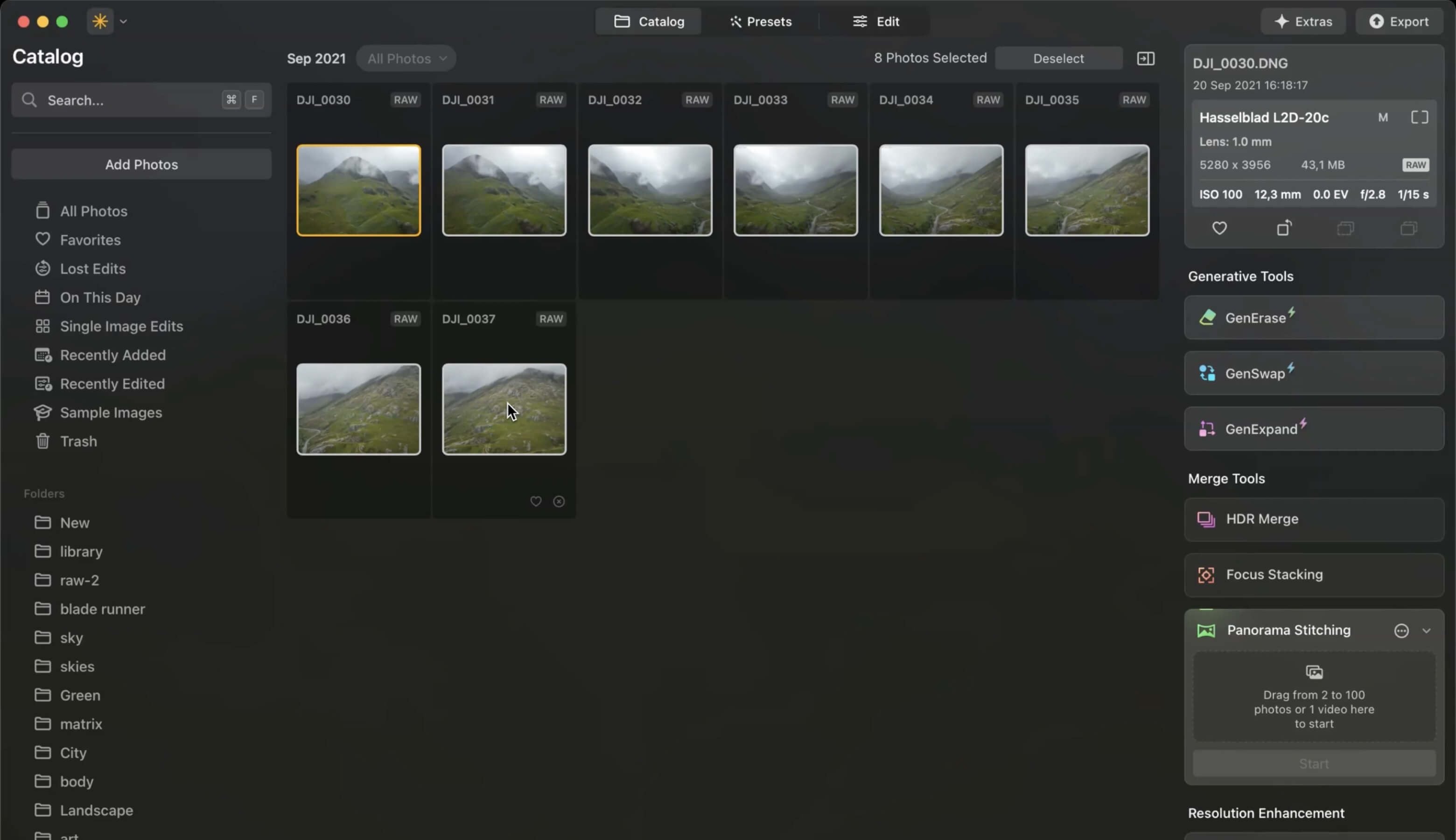
Task: Select the DJI_0035 thumbnail
Action: (x=1087, y=190)
